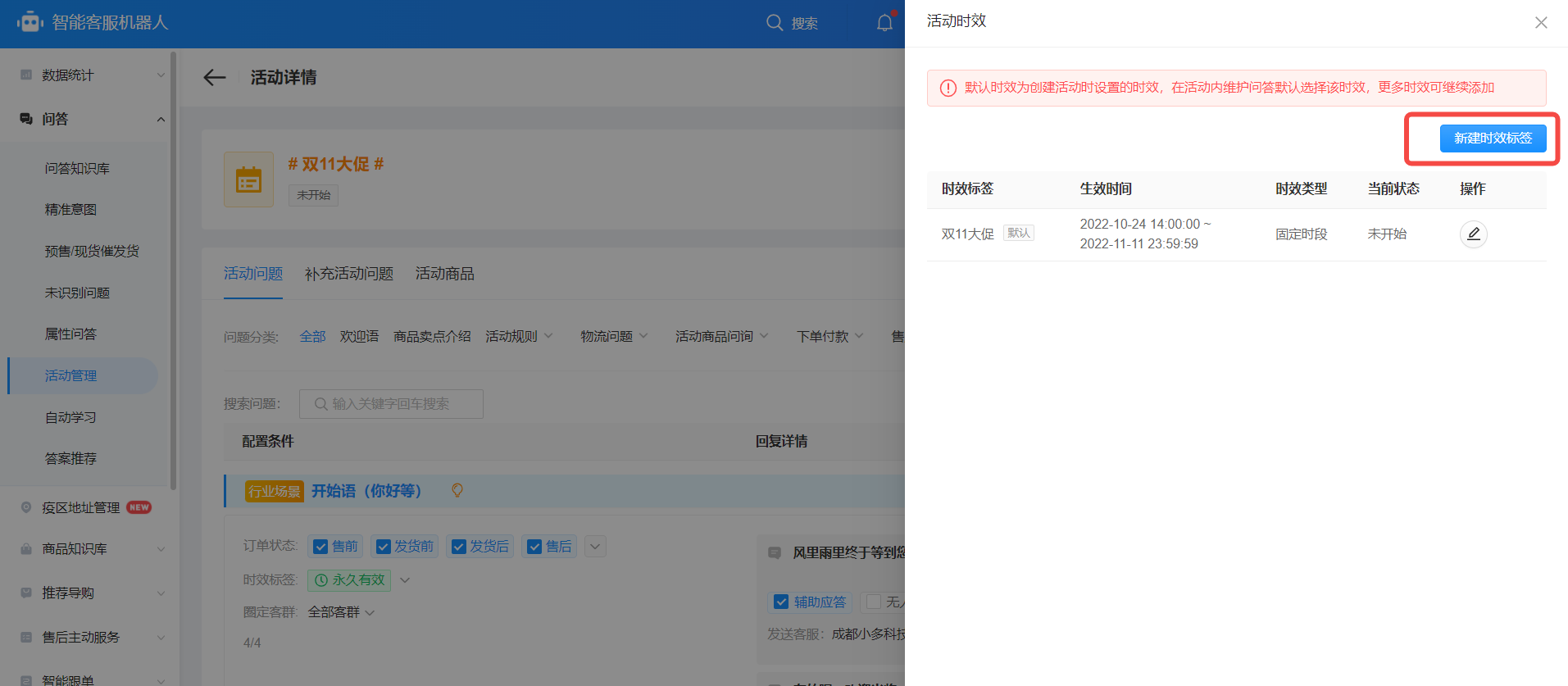1568x686 pixels.
Task: Edit the 双11大促 time label with pencil icon
Action: point(1473,234)
